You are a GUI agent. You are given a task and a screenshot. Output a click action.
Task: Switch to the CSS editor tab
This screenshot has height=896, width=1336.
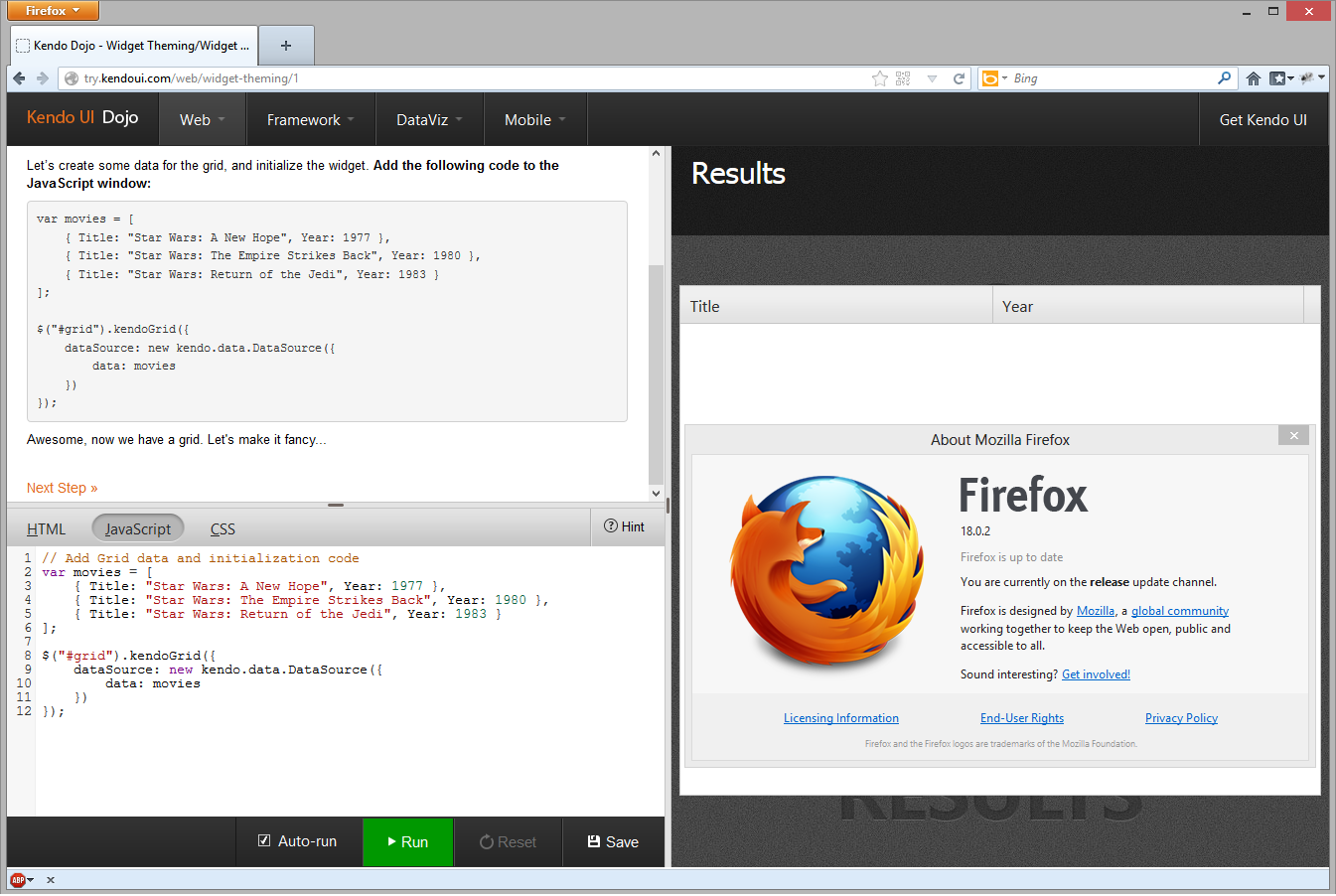[223, 529]
